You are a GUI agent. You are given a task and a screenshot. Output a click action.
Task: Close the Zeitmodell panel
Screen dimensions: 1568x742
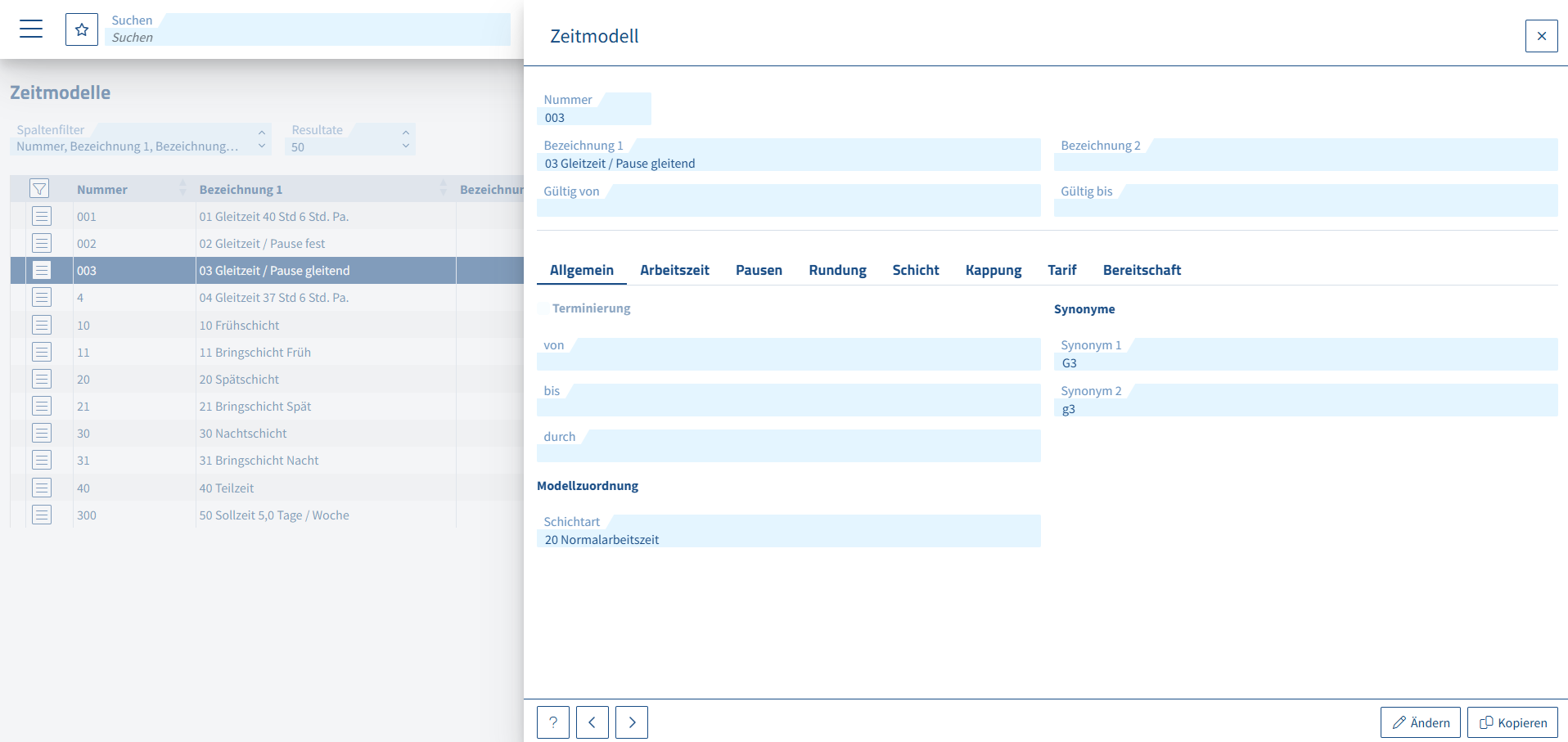(1541, 36)
